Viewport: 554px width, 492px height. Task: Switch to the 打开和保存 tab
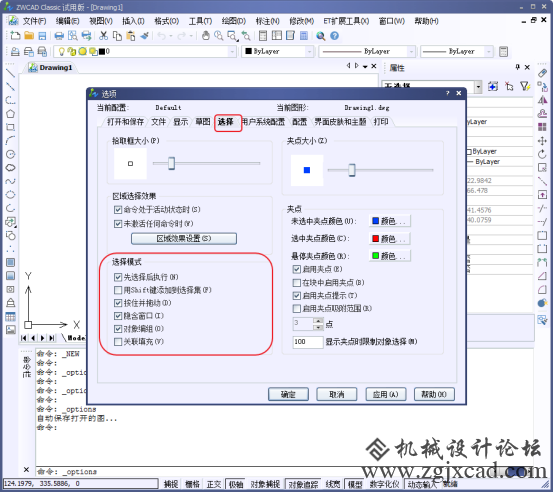pos(125,122)
